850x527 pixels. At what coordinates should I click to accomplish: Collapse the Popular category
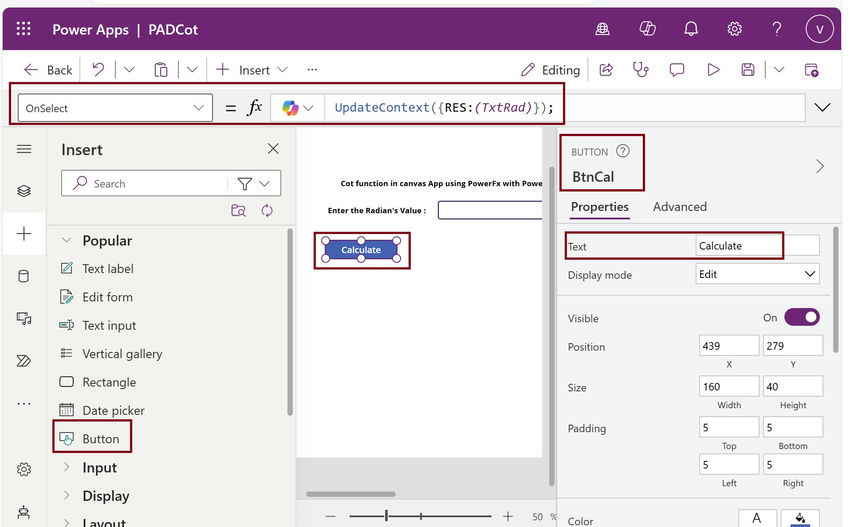(66, 240)
